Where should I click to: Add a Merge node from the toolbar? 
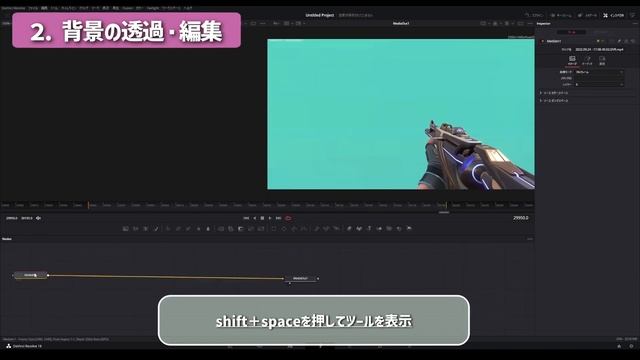(x=221, y=229)
